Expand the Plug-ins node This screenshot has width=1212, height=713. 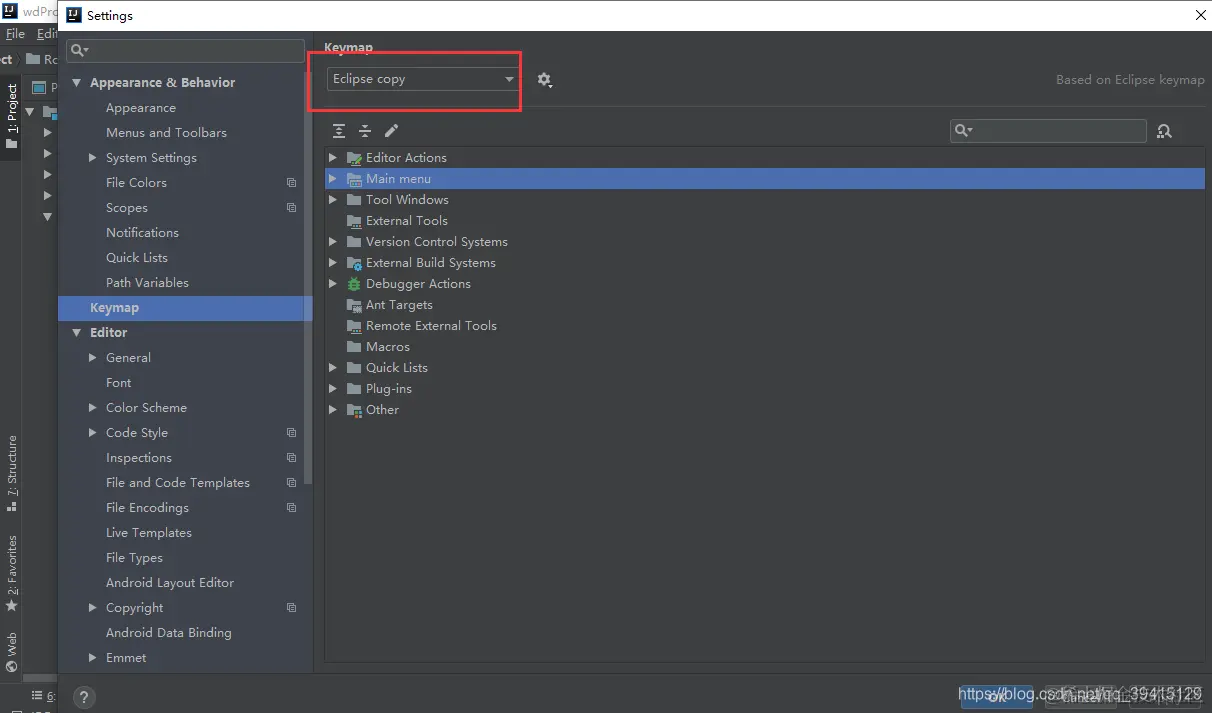pos(333,389)
